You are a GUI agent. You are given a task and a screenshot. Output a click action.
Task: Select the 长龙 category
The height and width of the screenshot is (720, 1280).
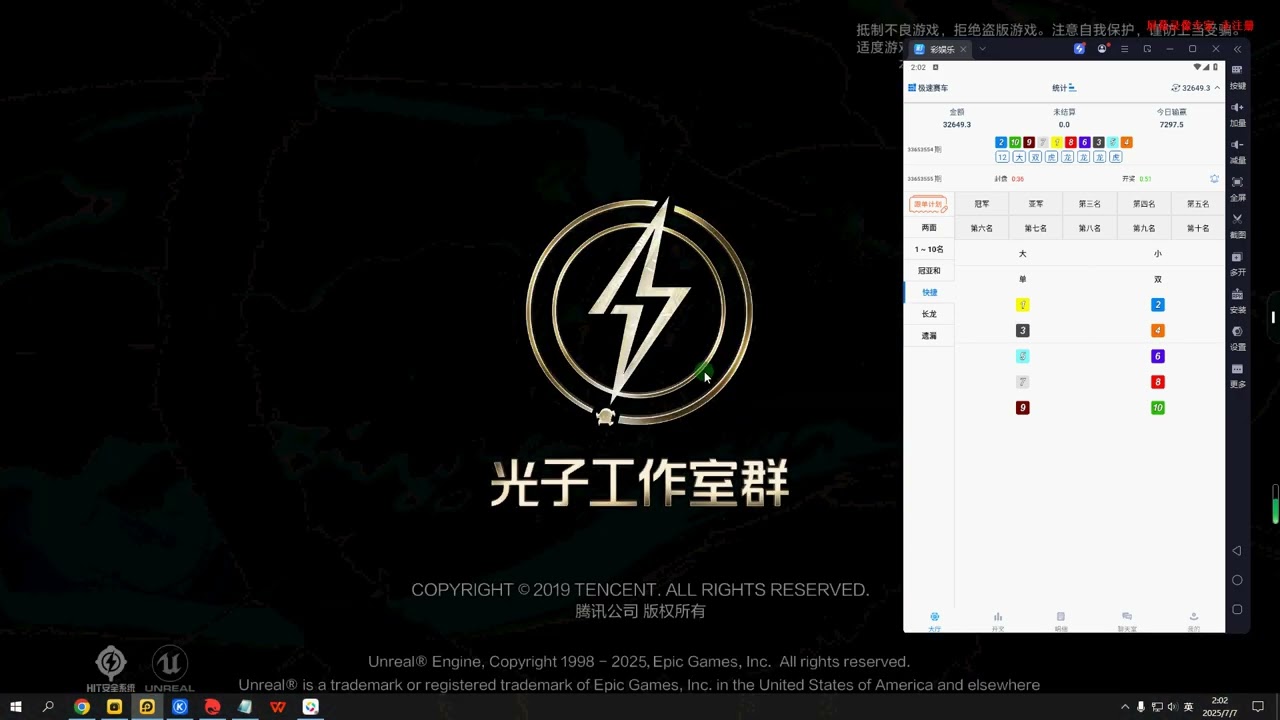(x=929, y=314)
